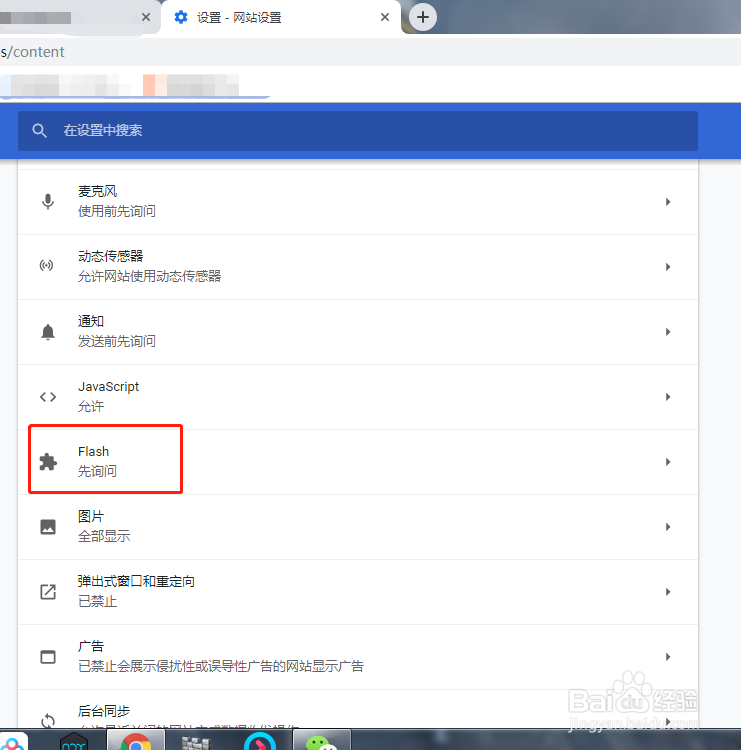741x750 pixels.
Task: Open the 动态传感器 settings label
Action: pos(111,256)
